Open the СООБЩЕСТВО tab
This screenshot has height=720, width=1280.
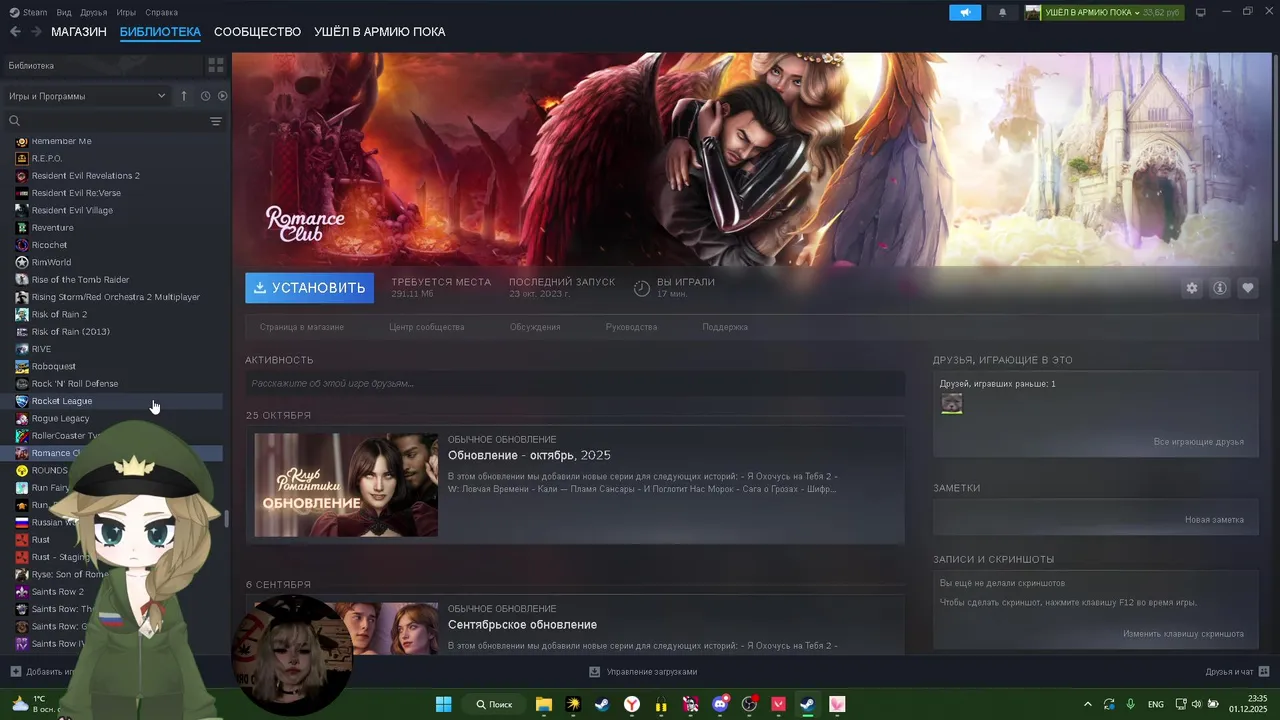257,32
